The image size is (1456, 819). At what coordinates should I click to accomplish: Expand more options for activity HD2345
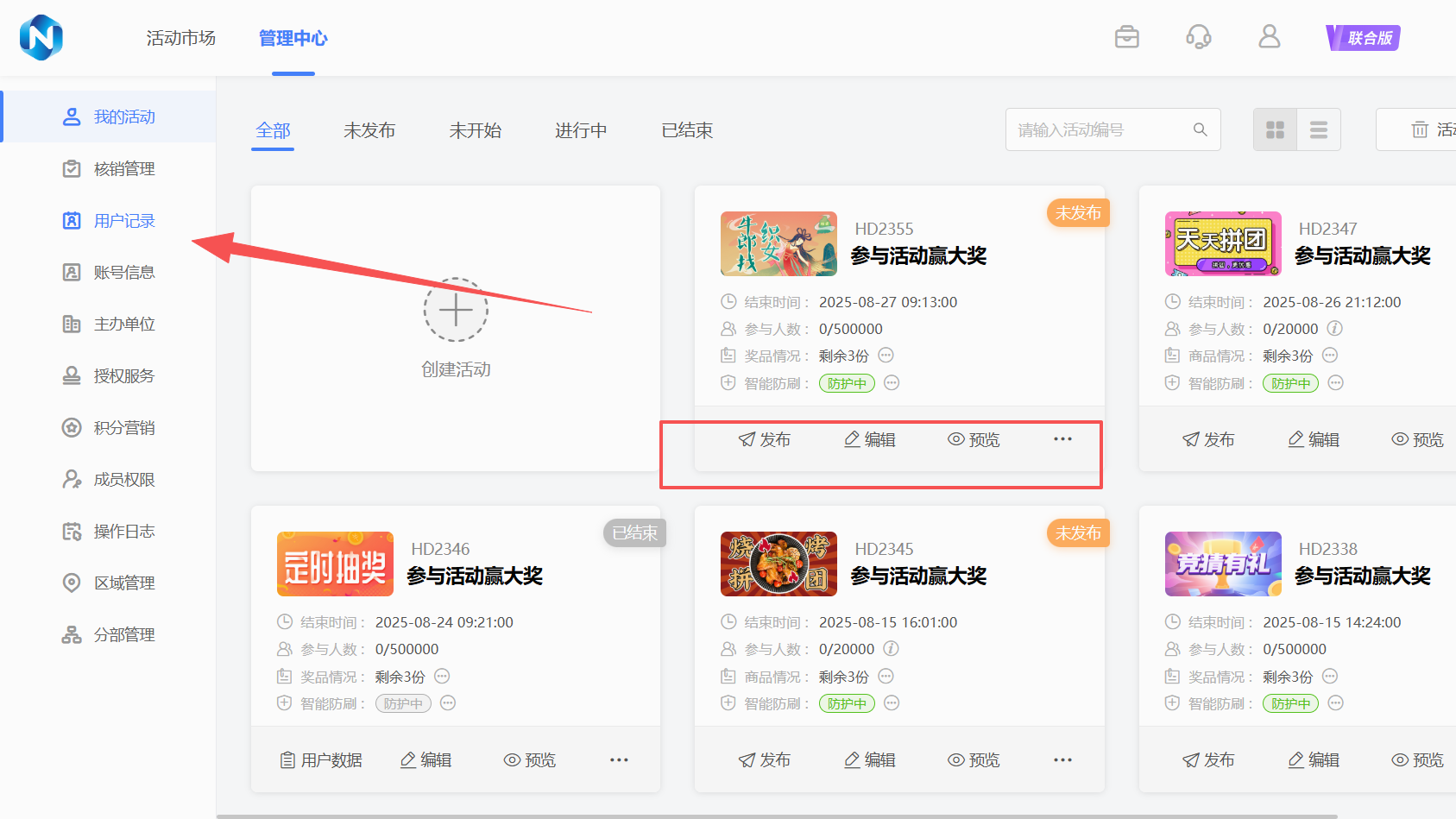[x=1062, y=760]
